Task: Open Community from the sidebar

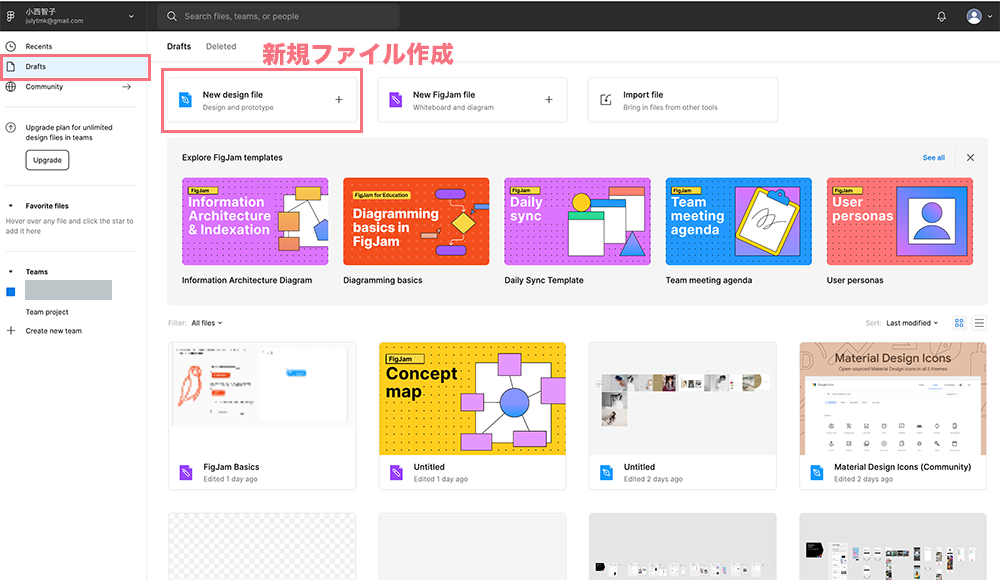Action: (x=44, y=87)
